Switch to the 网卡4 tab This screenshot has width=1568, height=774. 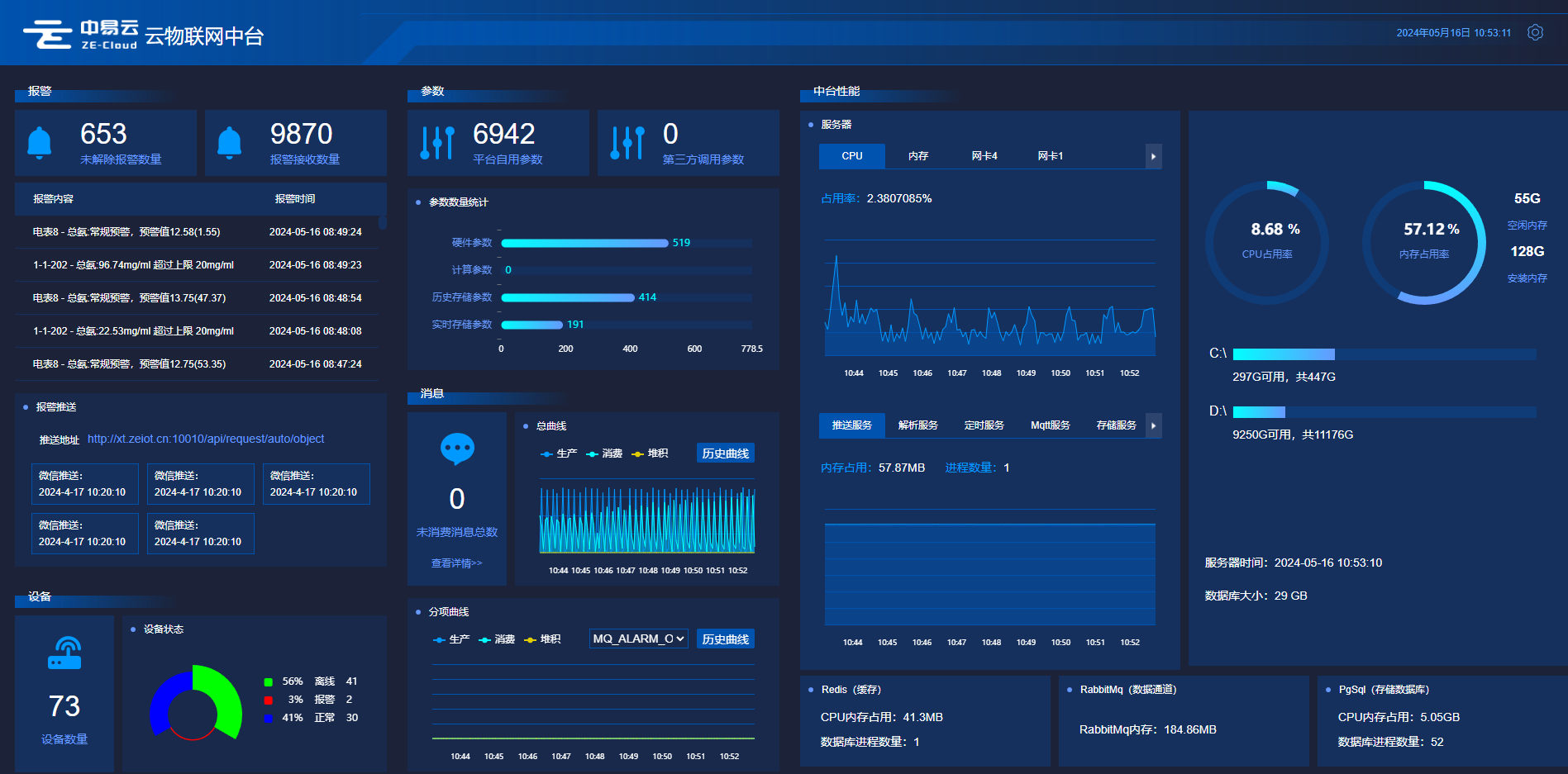984,156
